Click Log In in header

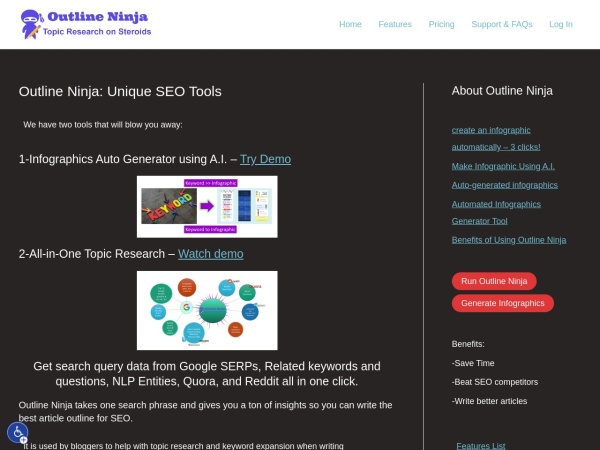coord(561,24)
